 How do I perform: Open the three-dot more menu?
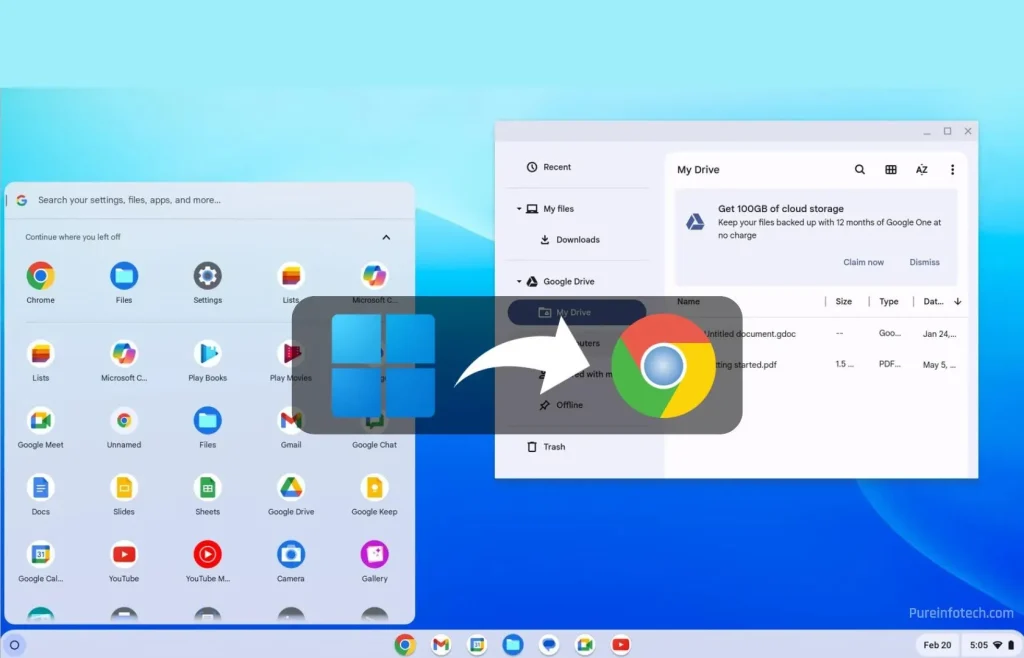click(x=952, y=170)
